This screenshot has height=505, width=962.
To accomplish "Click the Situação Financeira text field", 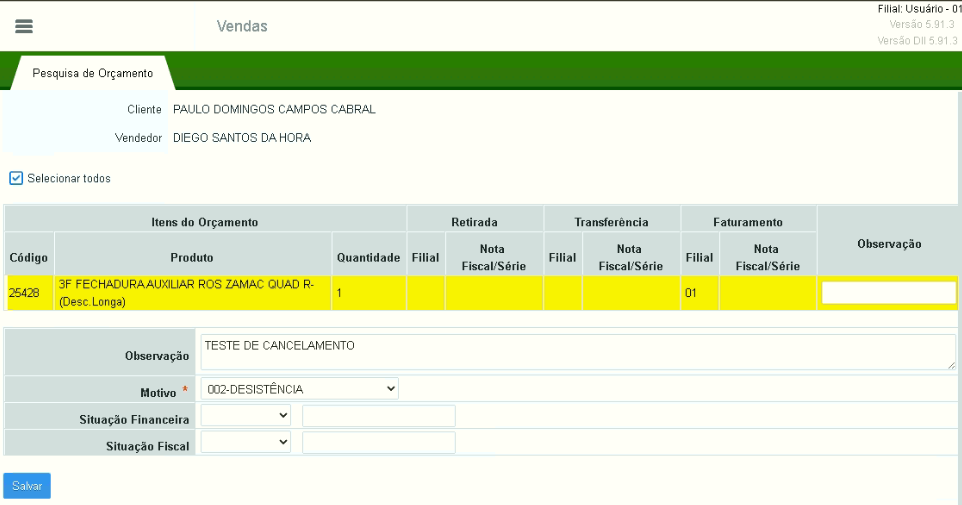I will pyautogui.click(x=378, y=416).
